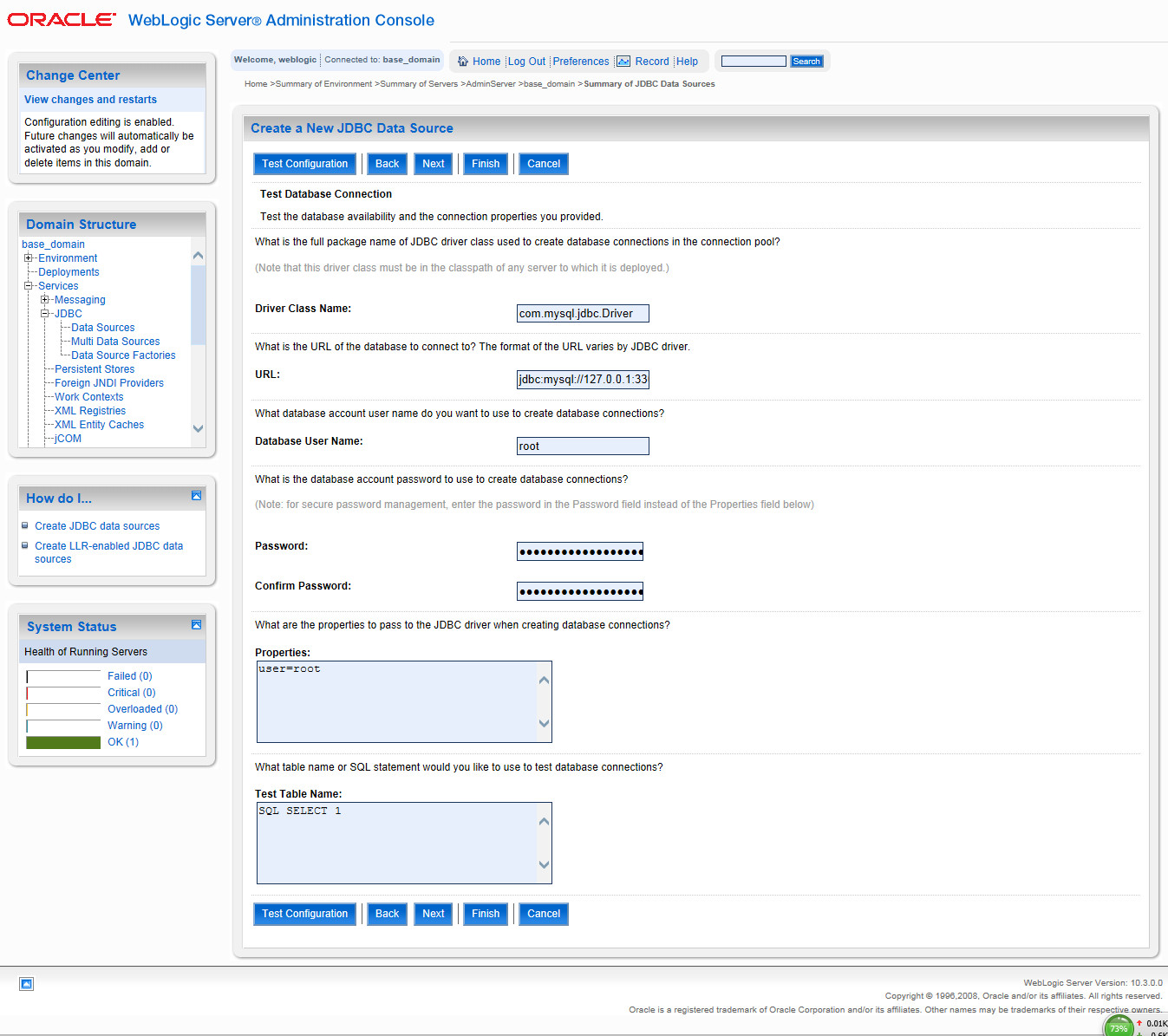Click the bottom Finish button
Screen dimensions: 1168x1036
(486, 914)
